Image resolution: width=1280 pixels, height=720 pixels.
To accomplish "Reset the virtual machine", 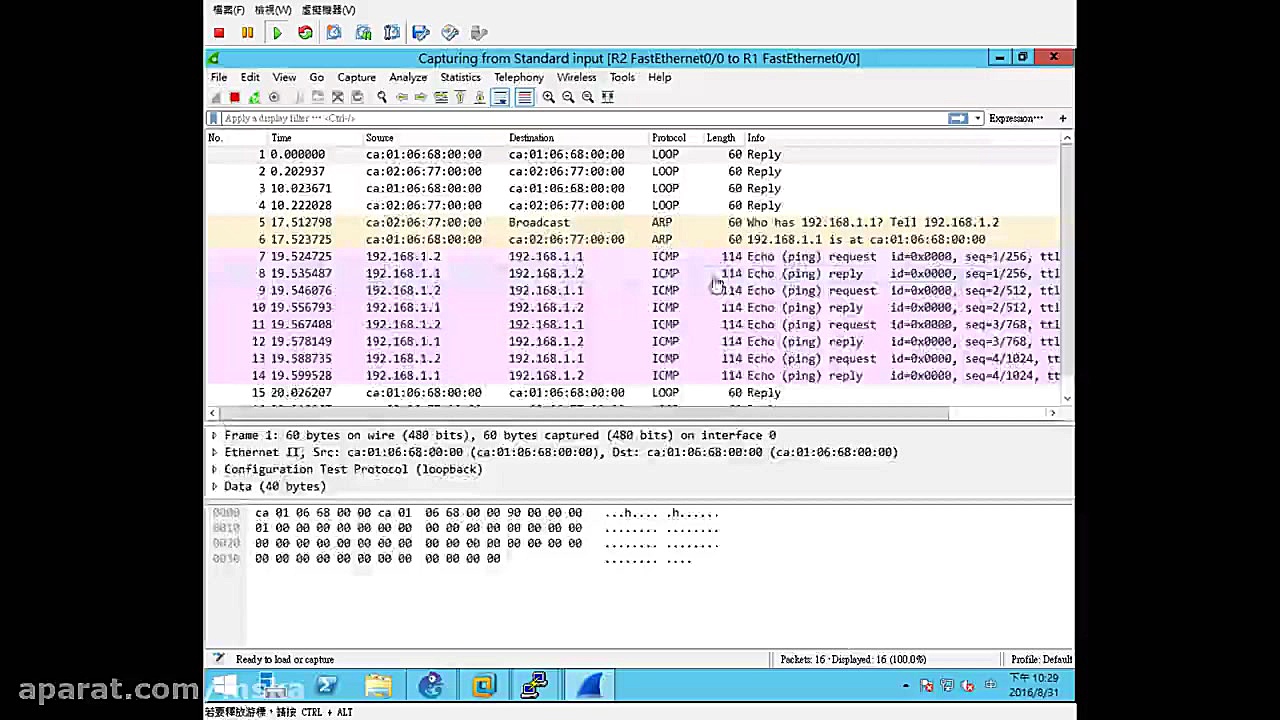I will [305, 33].
